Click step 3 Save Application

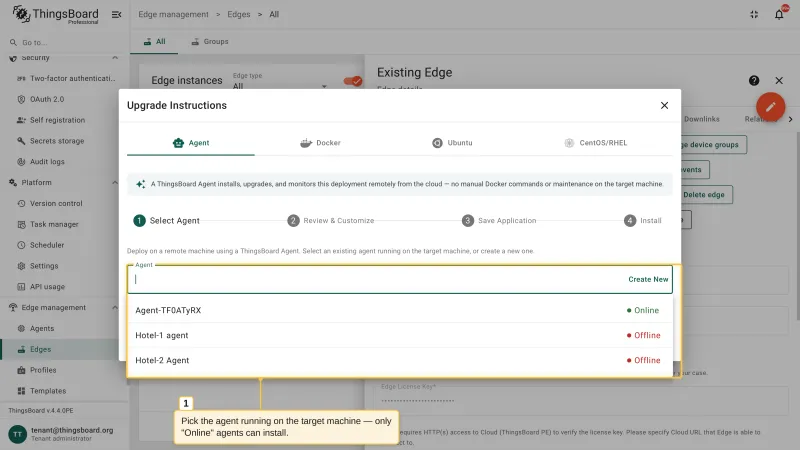coord(499,220)
